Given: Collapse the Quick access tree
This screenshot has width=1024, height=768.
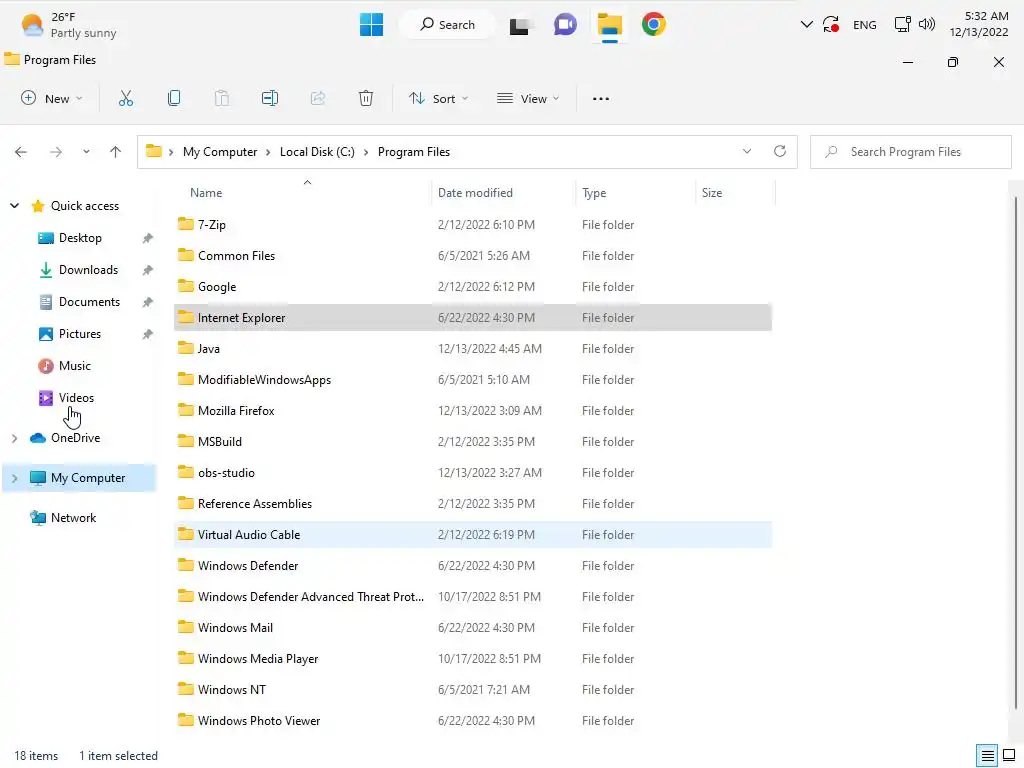Looking at the screenshot, I should point(14,206).
